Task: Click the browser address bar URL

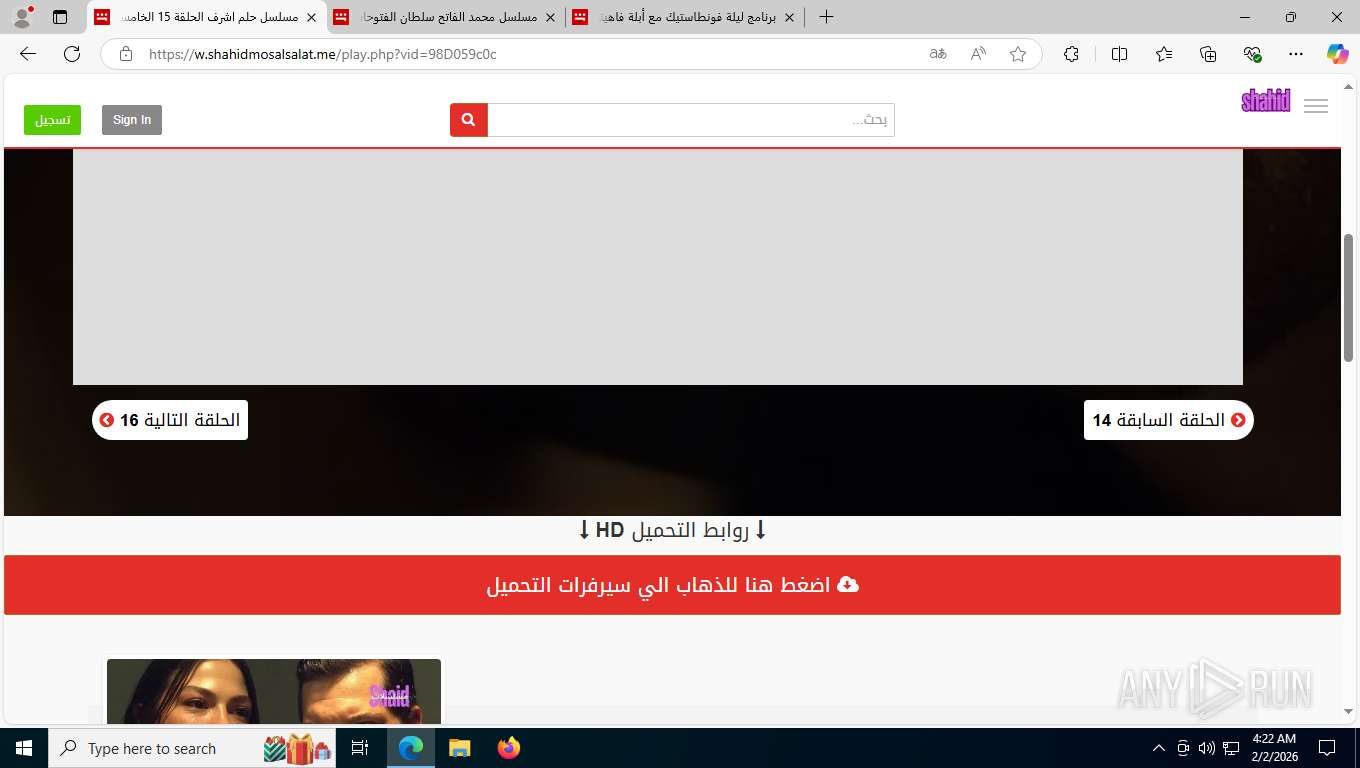Action: [x=323, y=54]
